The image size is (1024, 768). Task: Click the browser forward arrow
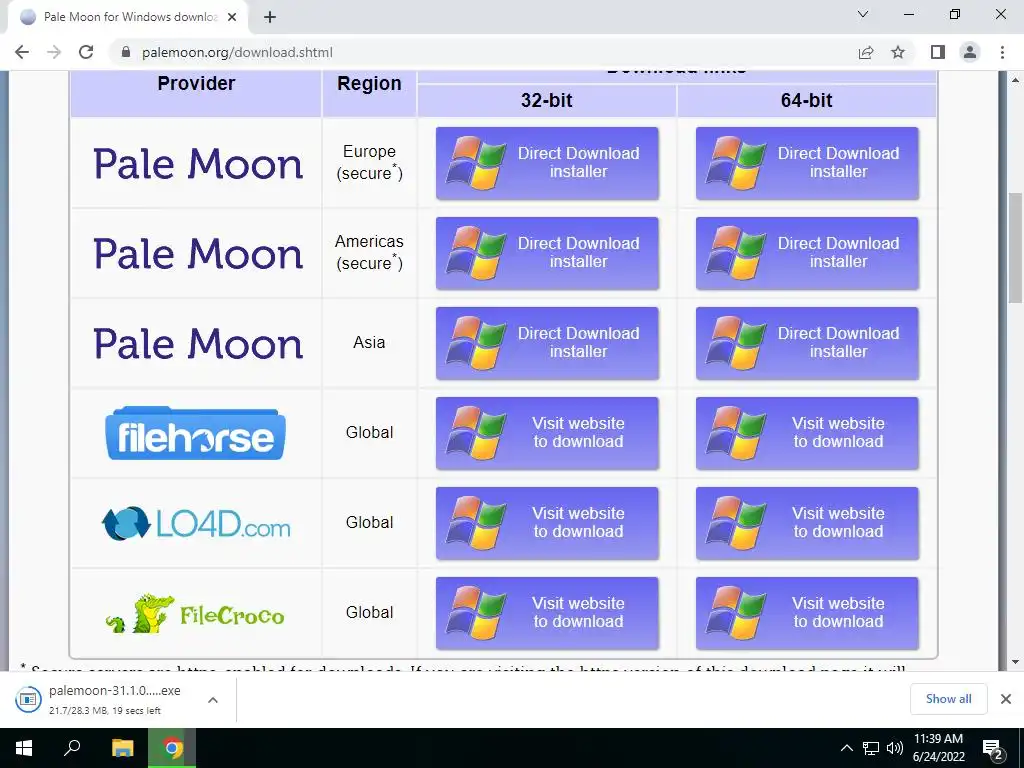coord(54,52)
